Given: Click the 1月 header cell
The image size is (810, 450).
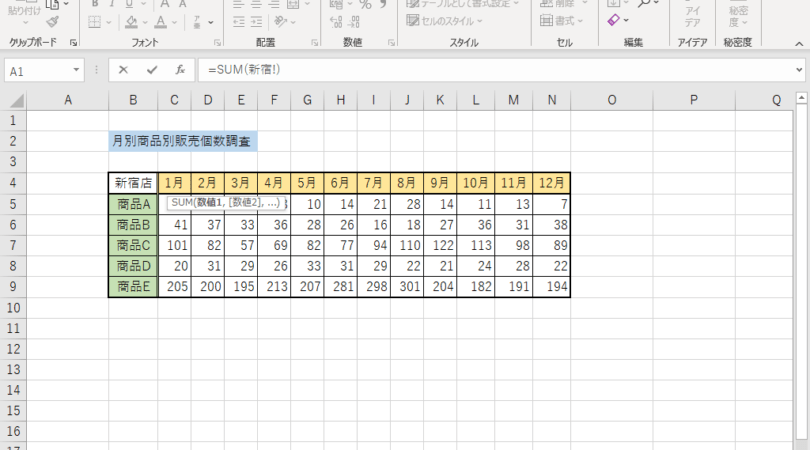Looking at the screenshot, I should point(175,183).
